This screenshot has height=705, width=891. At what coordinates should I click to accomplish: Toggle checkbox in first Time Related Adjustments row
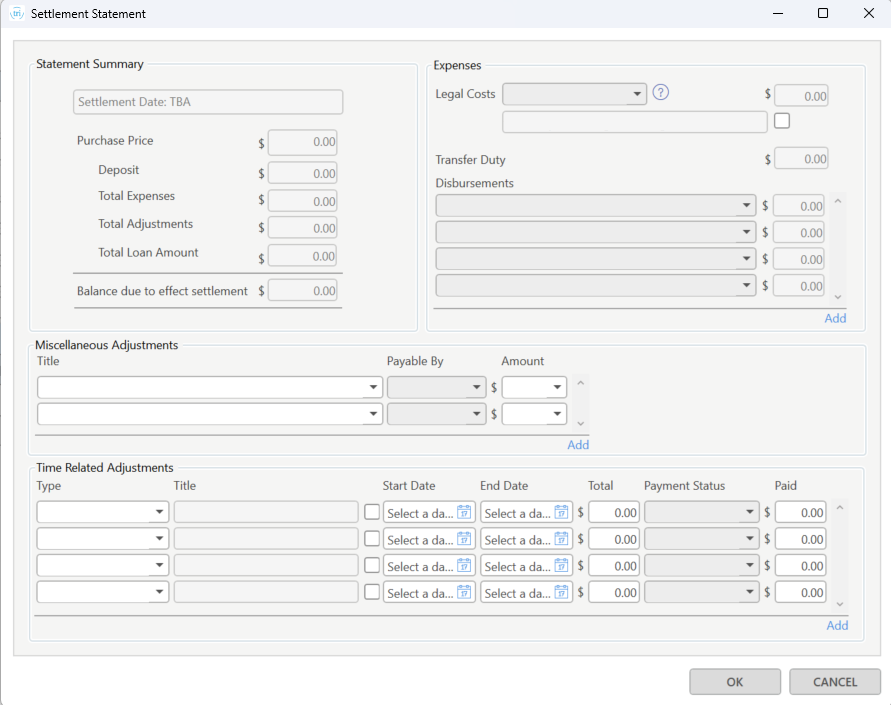point(372,512)
